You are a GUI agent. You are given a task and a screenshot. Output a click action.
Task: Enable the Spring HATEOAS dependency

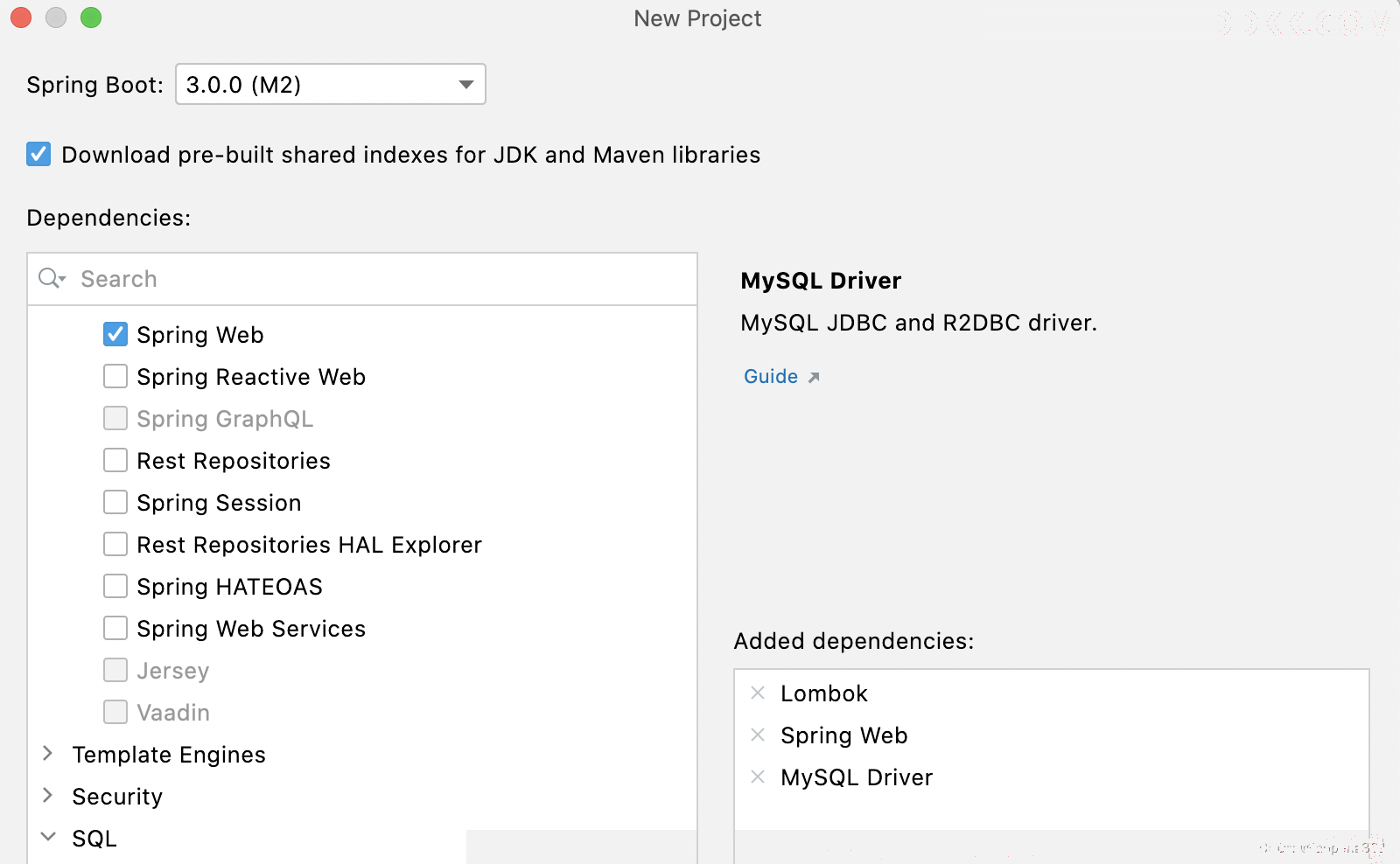pos(115,586)
